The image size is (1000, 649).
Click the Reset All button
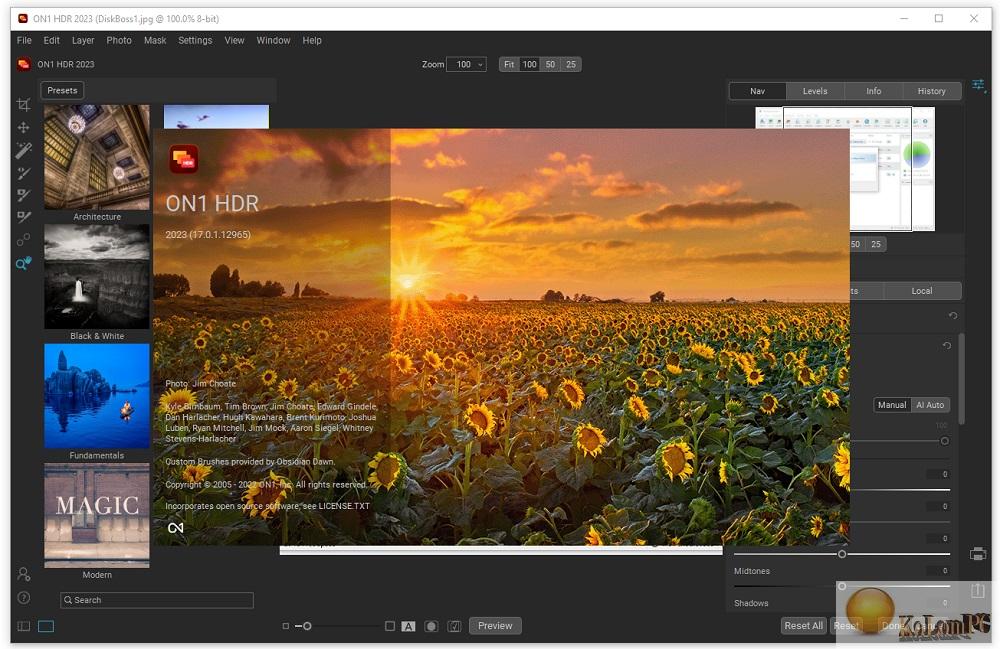[x=804, y=626]
